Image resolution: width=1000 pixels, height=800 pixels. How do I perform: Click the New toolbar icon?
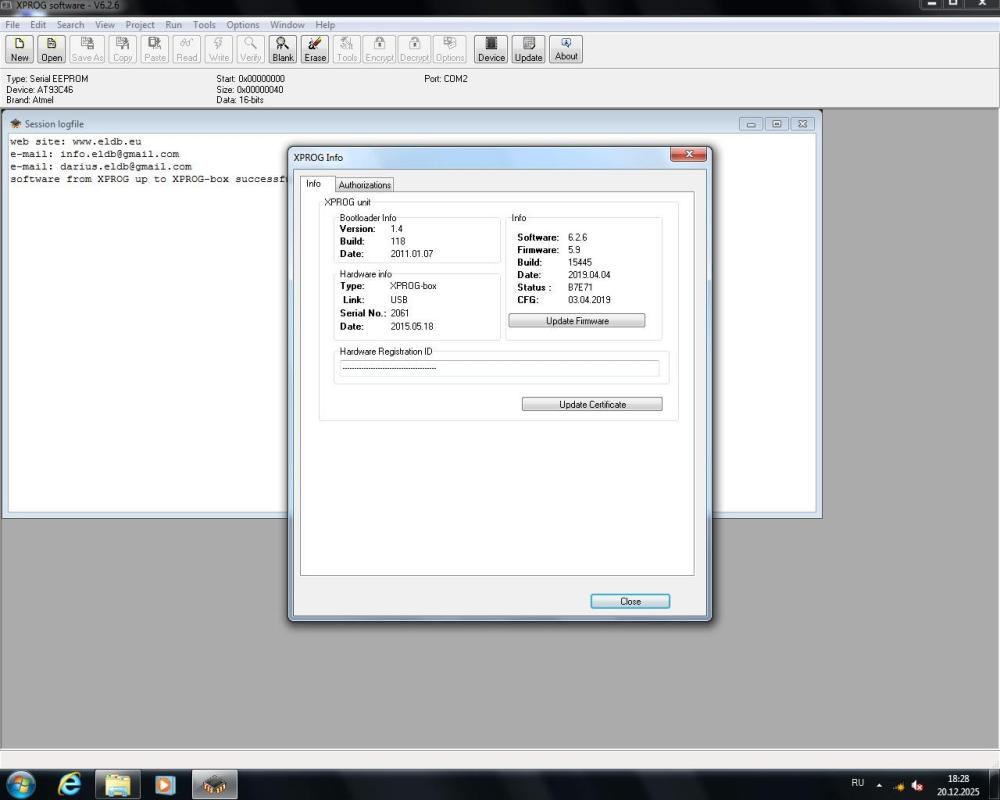pyautogui.click(x=20, y=49)
